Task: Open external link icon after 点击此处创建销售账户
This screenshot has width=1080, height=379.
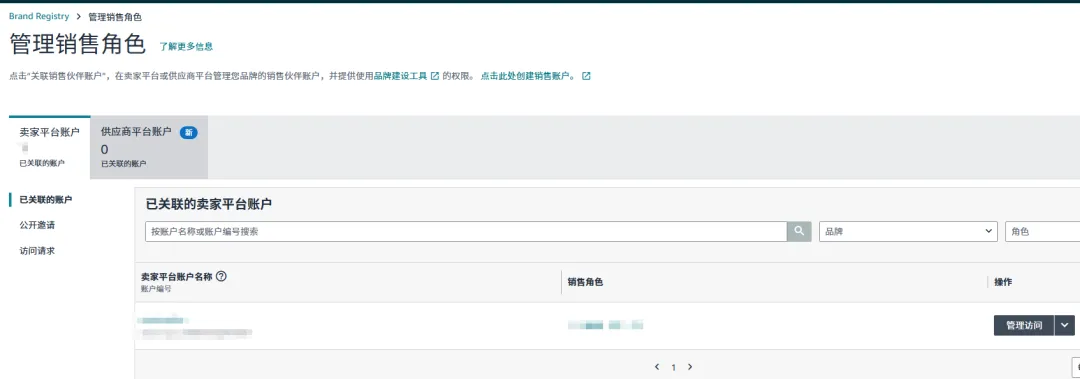Action: [586, 76]
